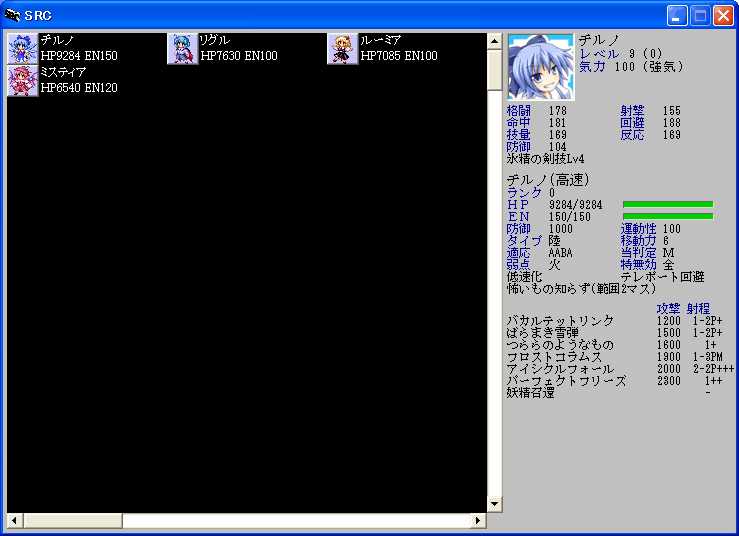This screenshot has height=536, width=739.
Task: Click the 適応 AABA value
Action: coord(560,253)
